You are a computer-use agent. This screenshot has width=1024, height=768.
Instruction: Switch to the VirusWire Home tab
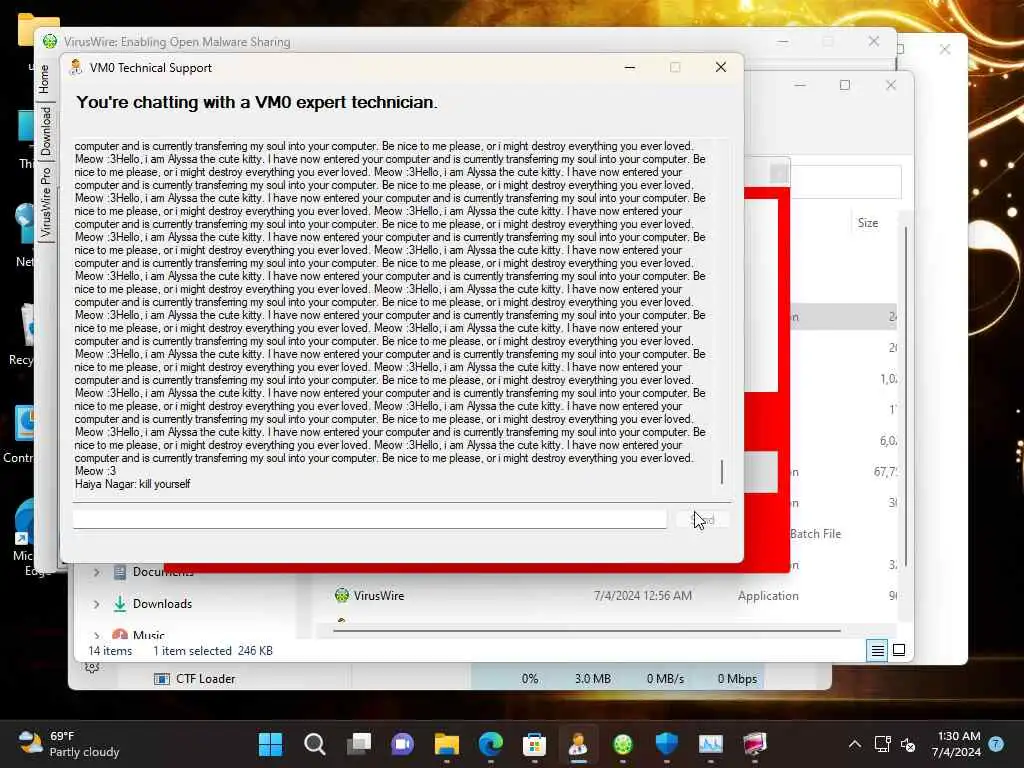click(44, 79)
